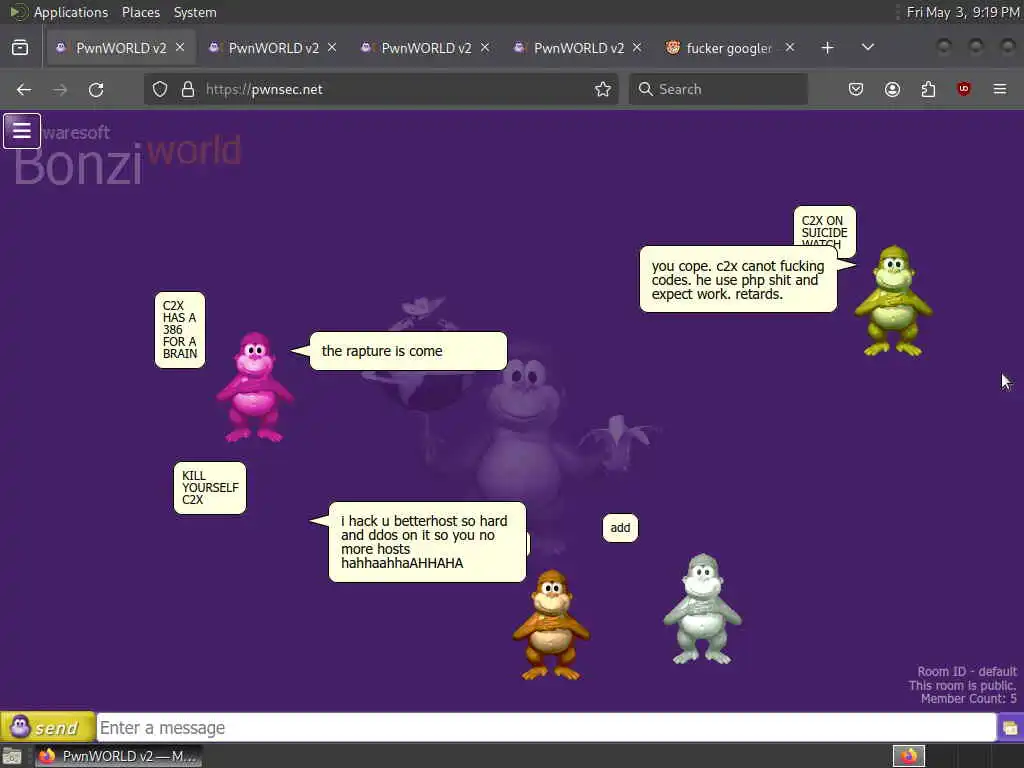Click show desktop icon in bottom panel
The width and height of the screenshot is (1024, 768).
12,756
